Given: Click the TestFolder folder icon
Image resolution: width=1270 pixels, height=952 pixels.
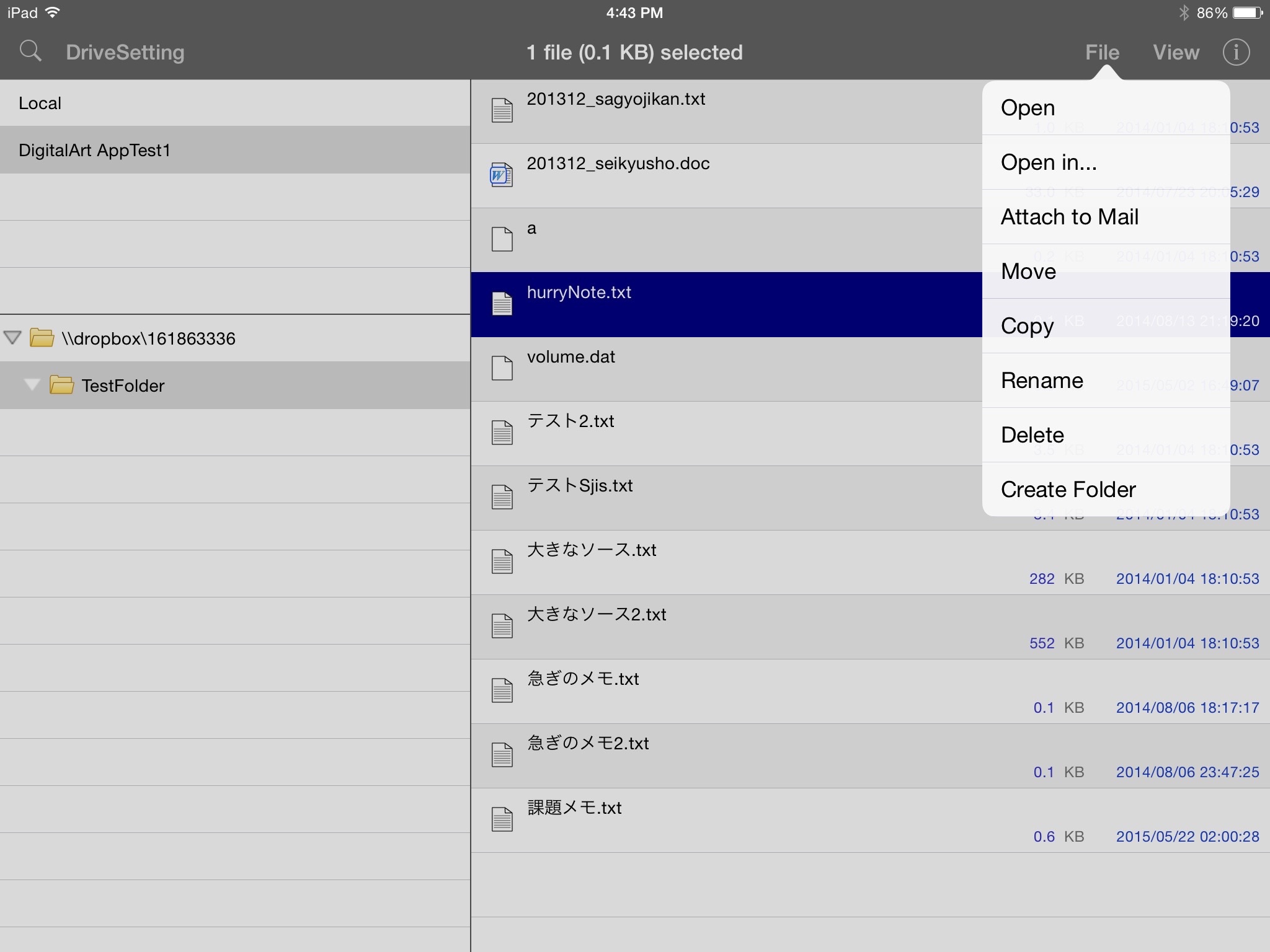Looking at the screenshot, I should (x=62, y=385).
